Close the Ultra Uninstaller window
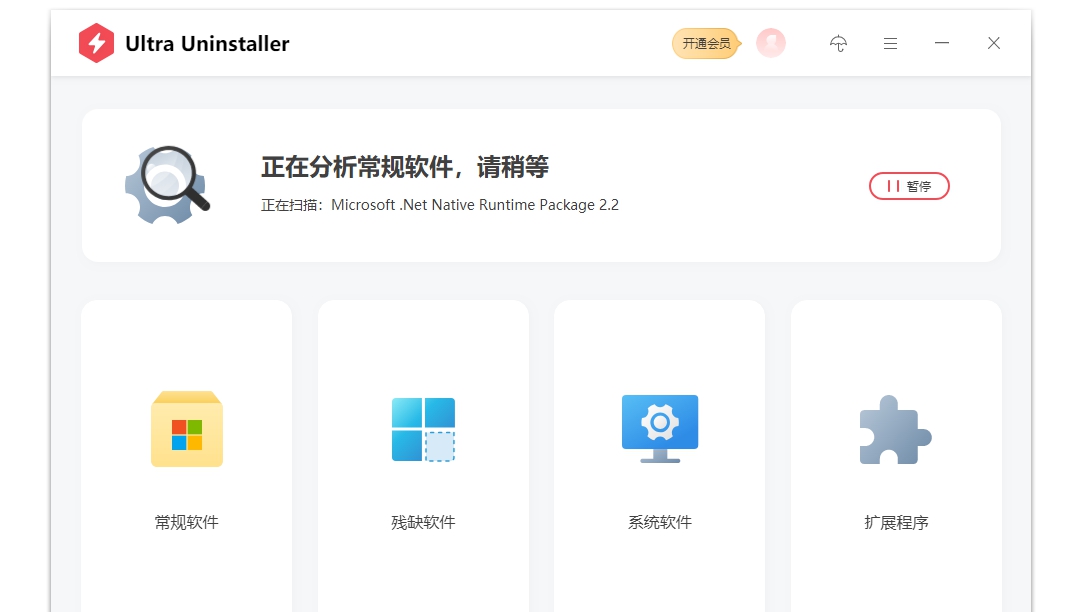1080x612 pixels. pyautogui.click(x=993, y=43)
